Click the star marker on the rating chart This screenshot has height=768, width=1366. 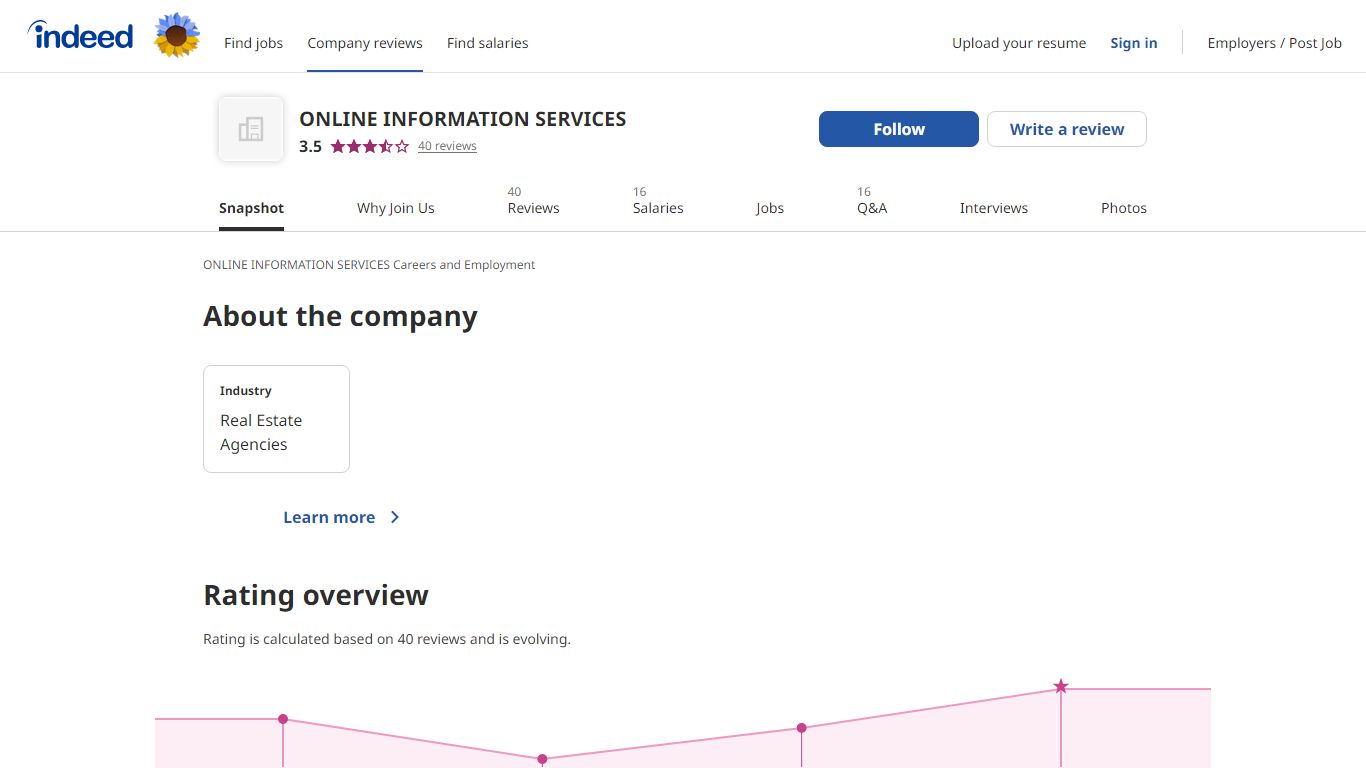[1061, 687]
